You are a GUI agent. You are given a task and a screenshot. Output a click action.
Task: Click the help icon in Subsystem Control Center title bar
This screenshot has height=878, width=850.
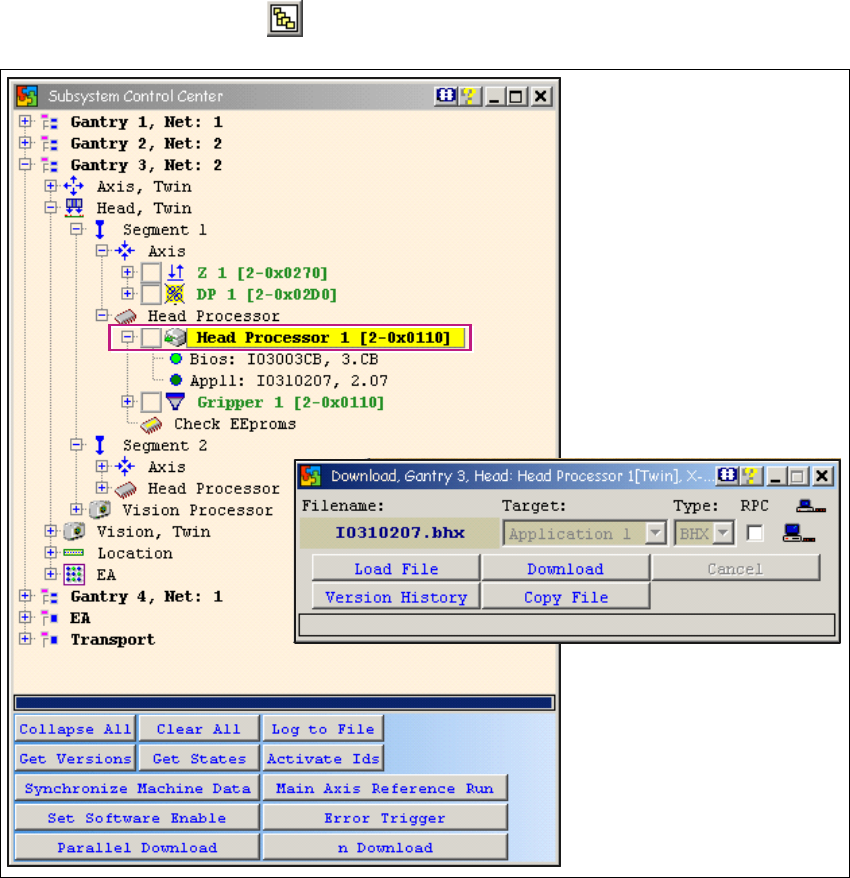pos(469,96)
